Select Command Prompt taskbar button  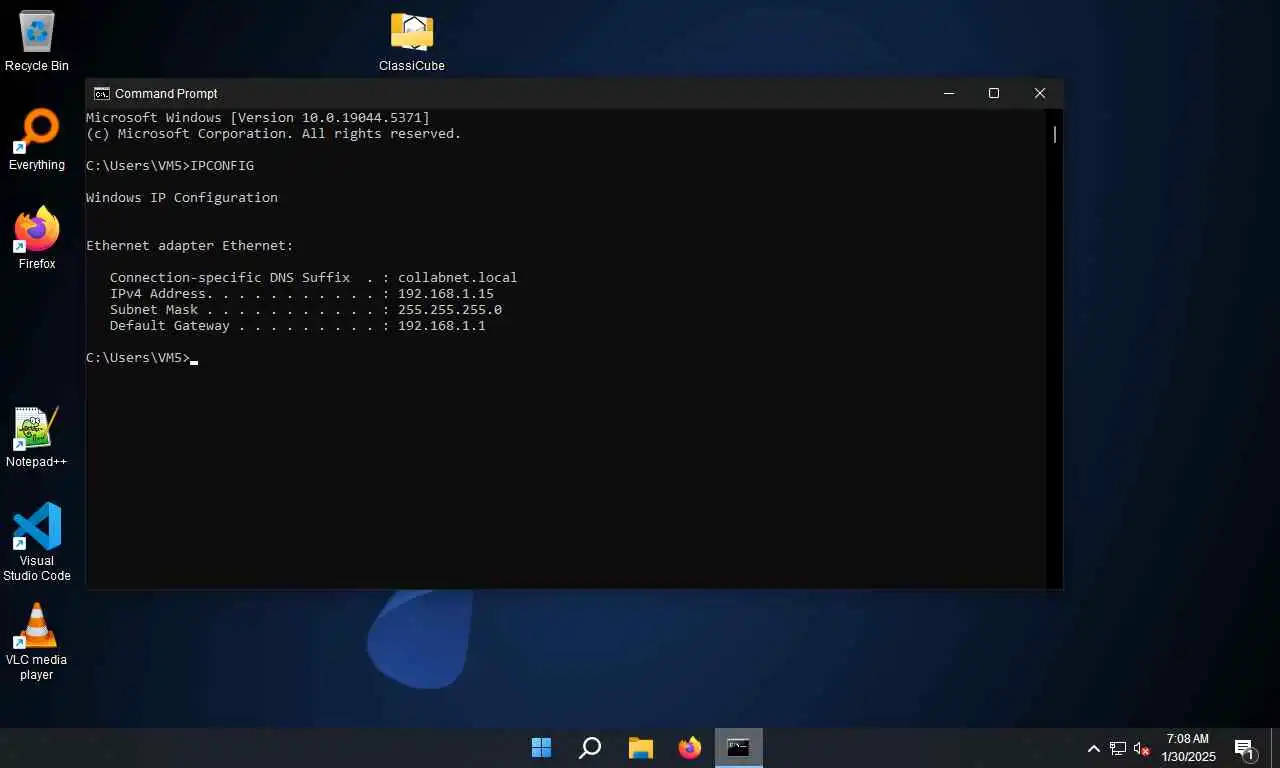click(x=739, y=747)
